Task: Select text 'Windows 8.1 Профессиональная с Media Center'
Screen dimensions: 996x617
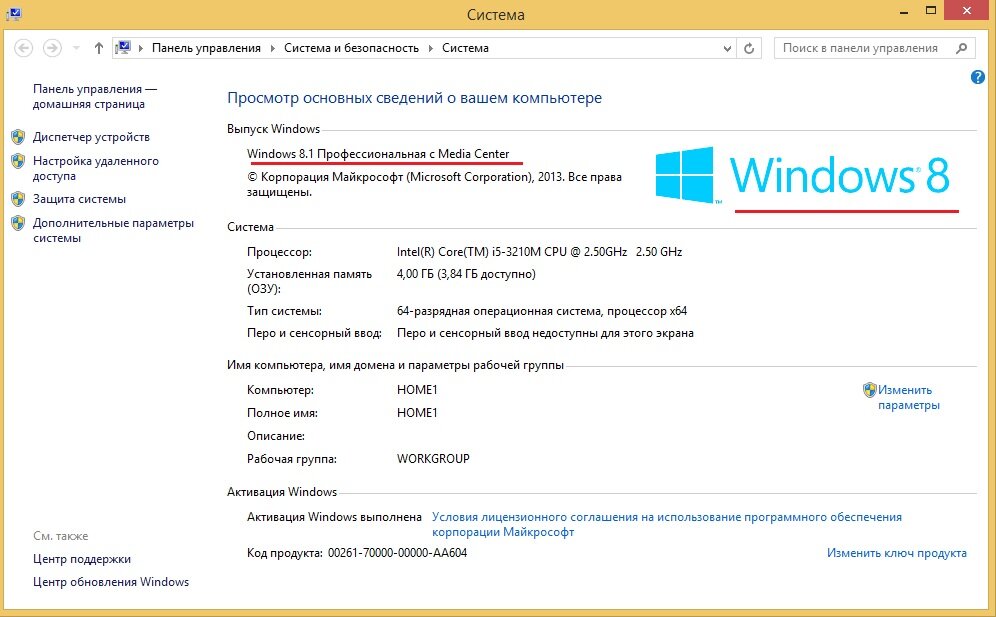Action: pos(378,154)
